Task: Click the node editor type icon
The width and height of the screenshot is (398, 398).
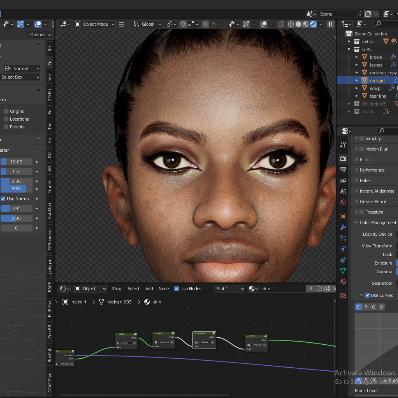Action: [x=64, y=289]
